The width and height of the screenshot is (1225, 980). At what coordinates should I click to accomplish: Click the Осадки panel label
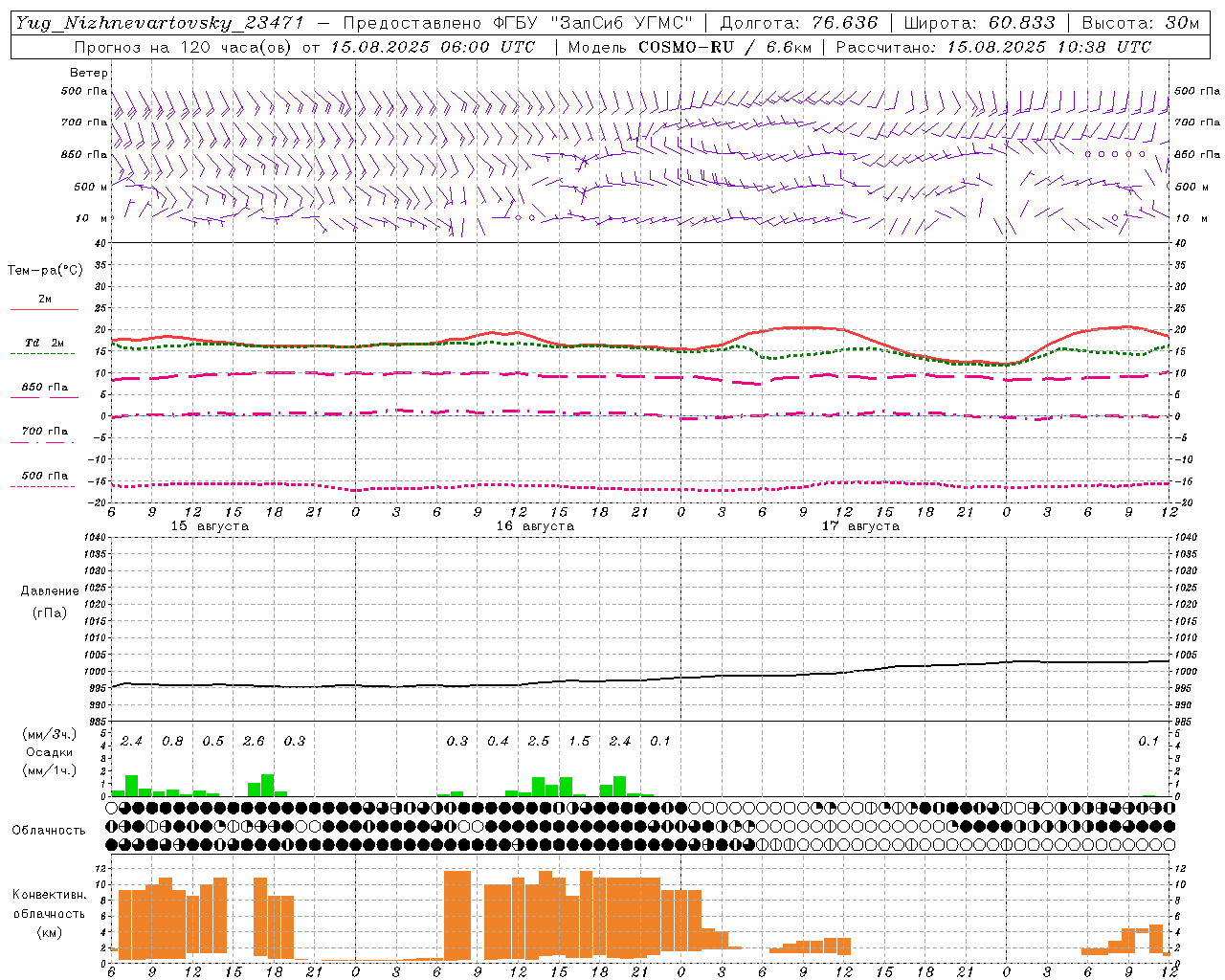pyautogui.click(x=50, y=752)
